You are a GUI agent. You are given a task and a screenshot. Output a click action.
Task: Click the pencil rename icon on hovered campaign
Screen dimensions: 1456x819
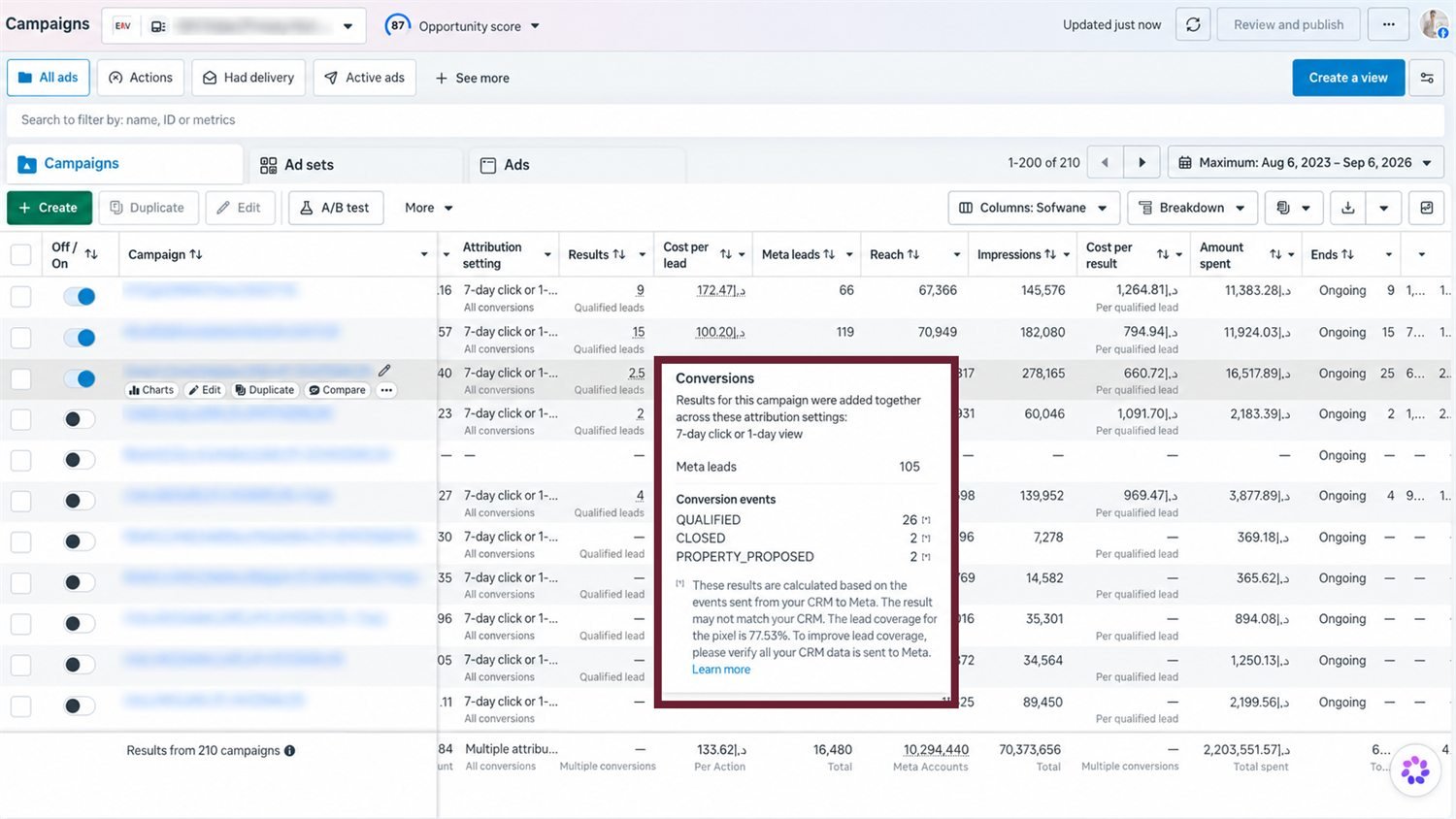(x=384, y=371)
